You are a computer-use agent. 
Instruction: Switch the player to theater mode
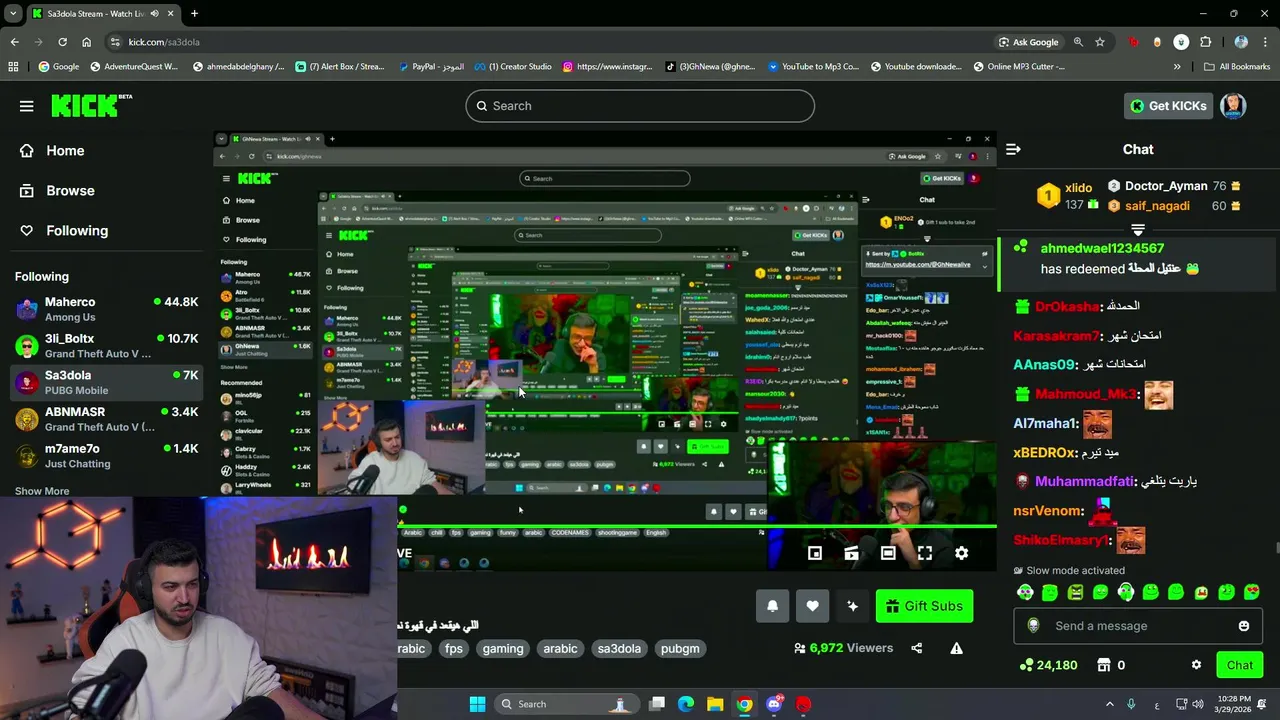pos(888,553)
